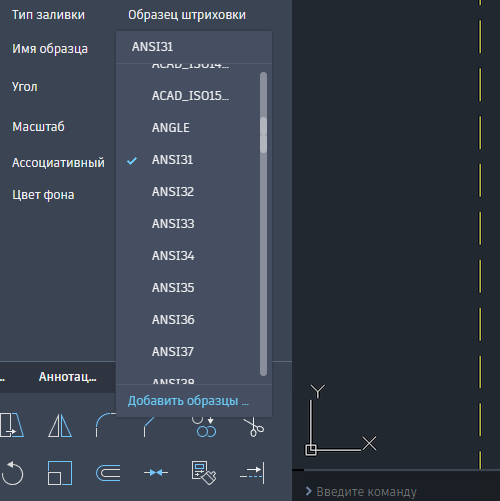Select the Break at point tool
Image resolution: width=500 pixels, height=501 pixels.
click(156, 473)
